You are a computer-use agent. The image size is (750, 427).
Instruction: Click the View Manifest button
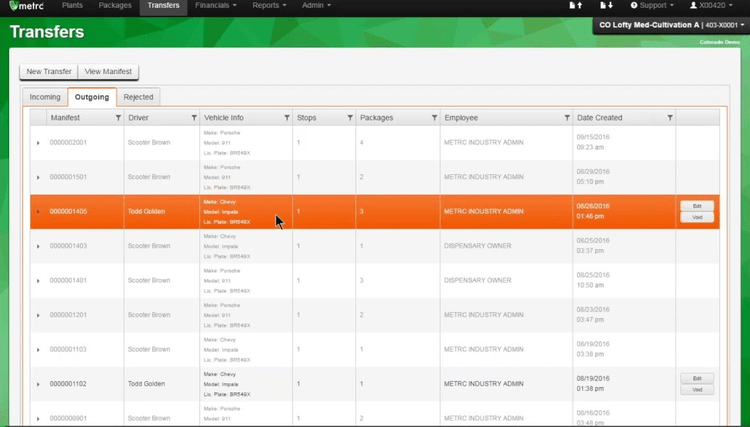tap(108, 72)
